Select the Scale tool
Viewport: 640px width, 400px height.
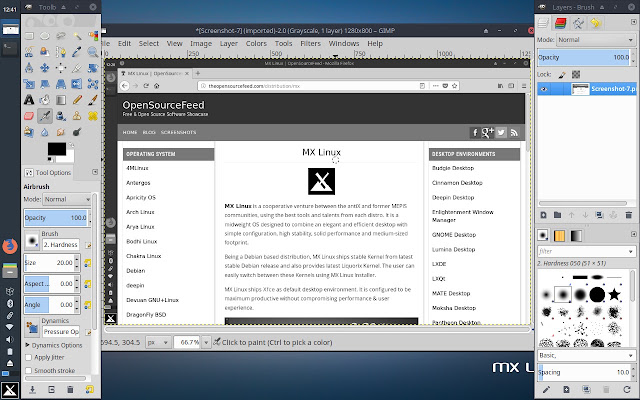coord(29,84)
